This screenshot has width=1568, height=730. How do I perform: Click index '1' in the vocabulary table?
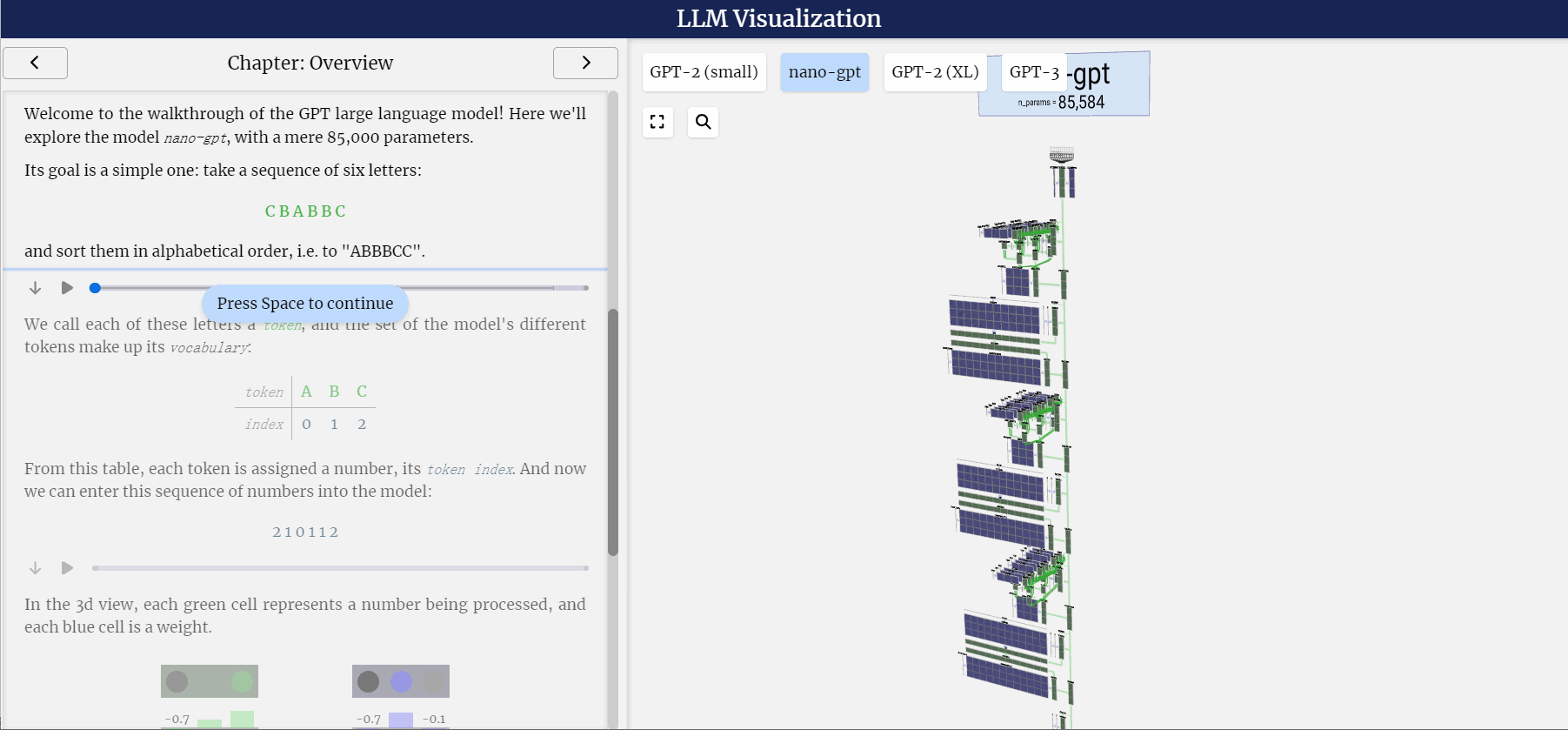coord(334,425)
